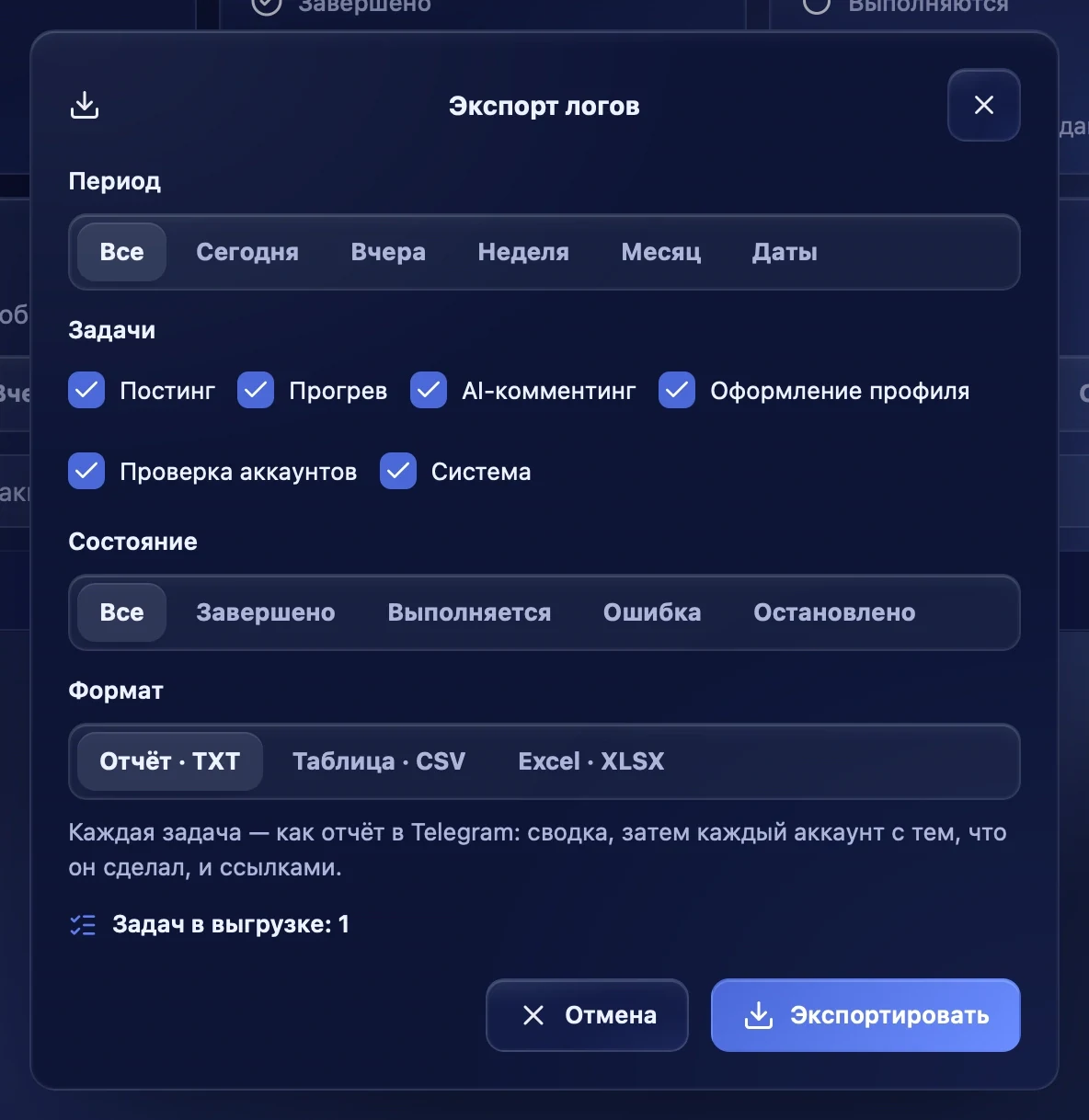This screenshot has width=1089, height=1120.
Task: Choose the Таблица · CSV format
Action: pos(379,761)
